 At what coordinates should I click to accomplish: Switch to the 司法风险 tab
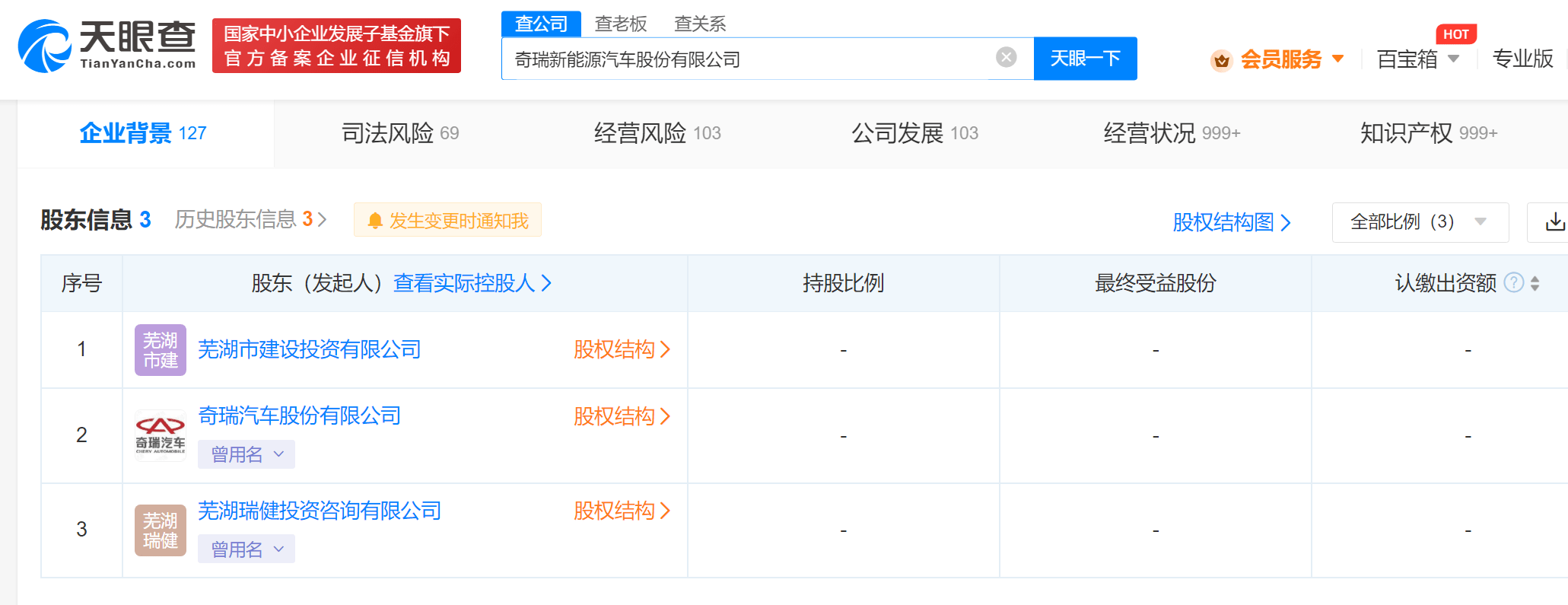point(400,133)
